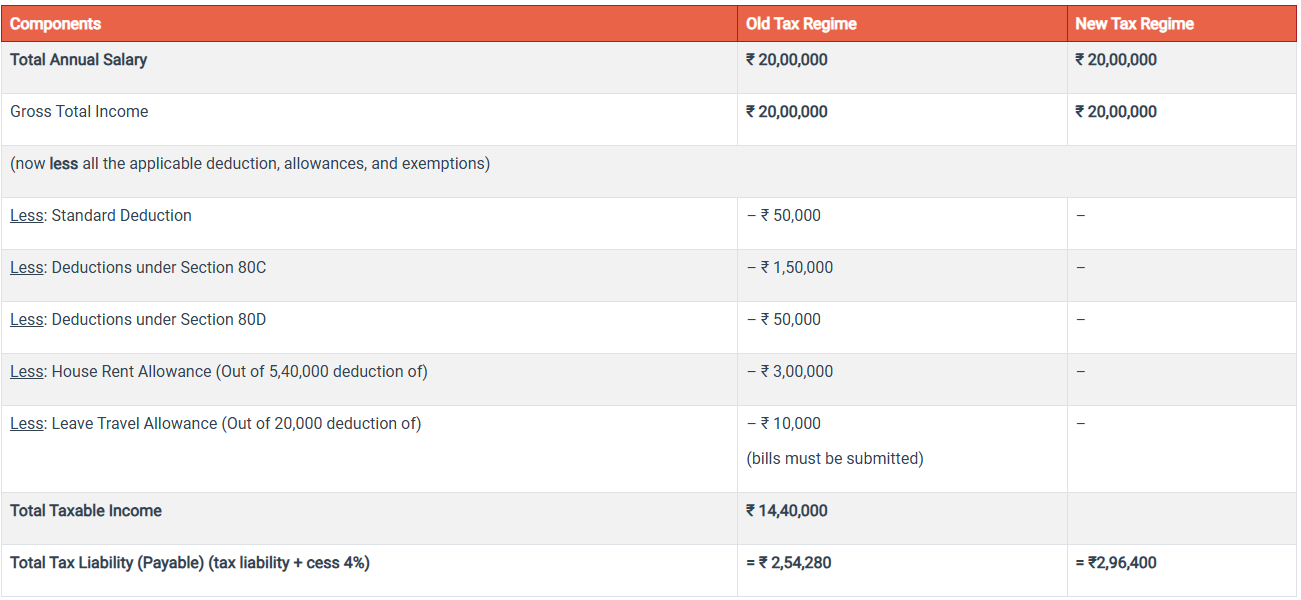The width and height of the screenshot is (1301, 600).
Task: Select the "Gross Total Income" row label
Action: (79, 111)
